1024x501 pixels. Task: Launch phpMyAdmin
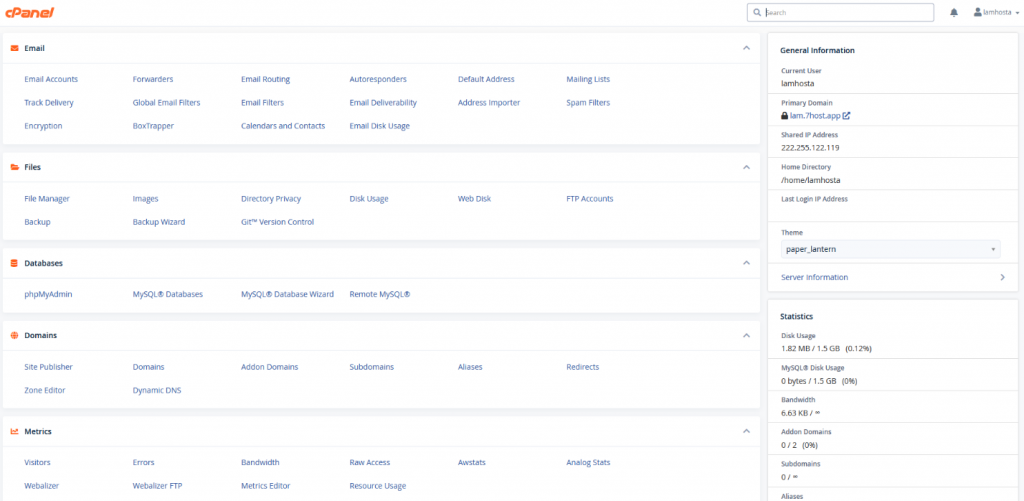[x=48, y=295]
